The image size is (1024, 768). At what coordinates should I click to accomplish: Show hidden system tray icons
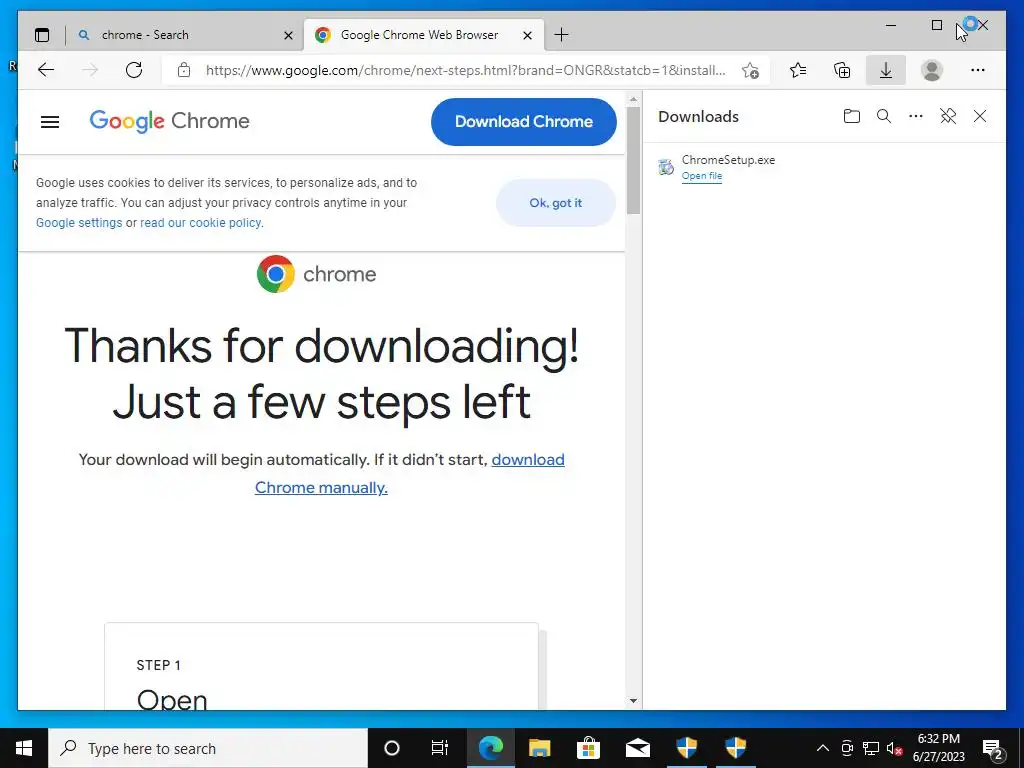point(823,748)
